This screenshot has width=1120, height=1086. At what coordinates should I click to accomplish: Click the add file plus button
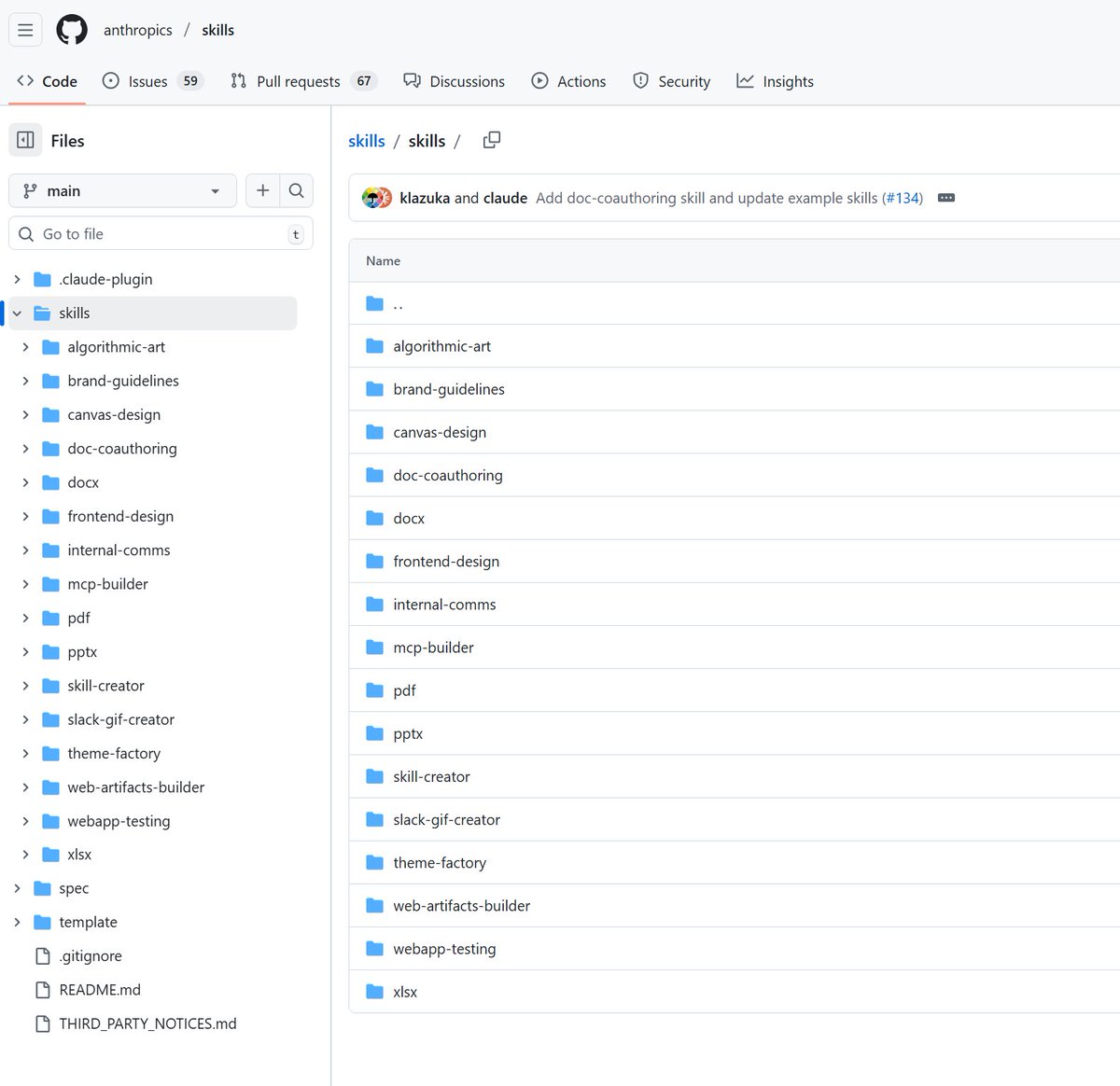262,190
